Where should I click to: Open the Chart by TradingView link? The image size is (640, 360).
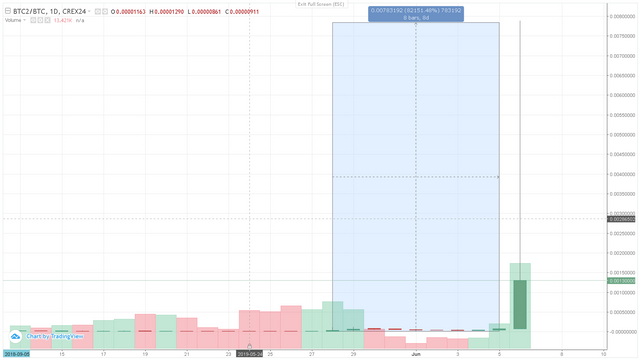tap(55, 336)
